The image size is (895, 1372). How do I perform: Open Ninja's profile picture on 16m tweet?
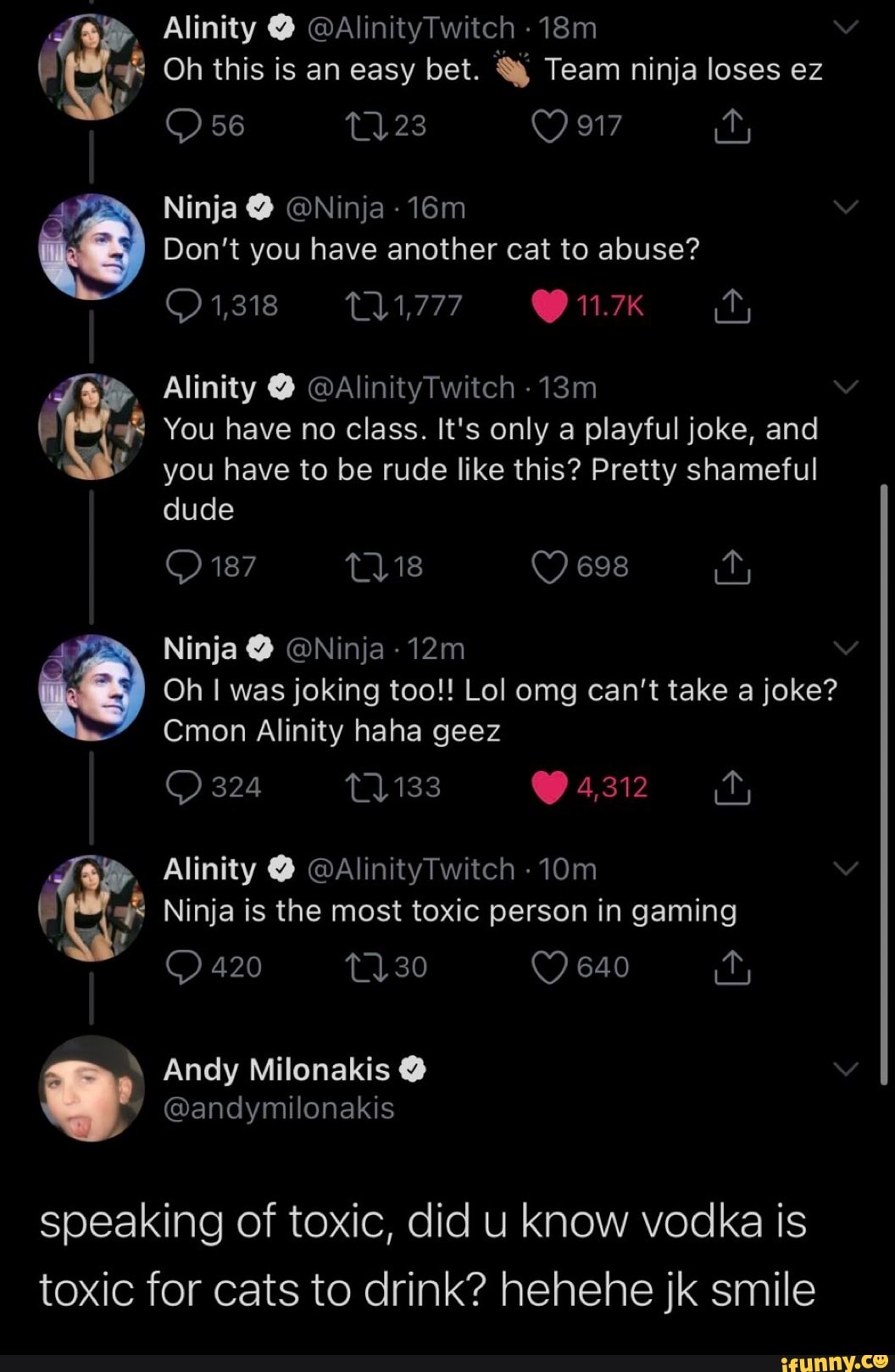(92, 247)
